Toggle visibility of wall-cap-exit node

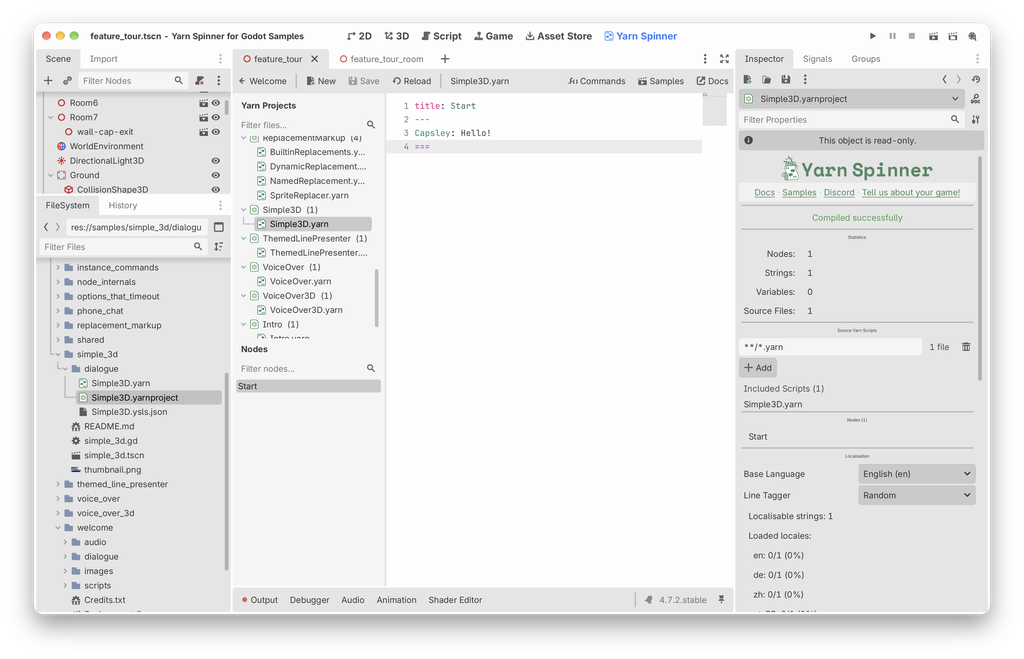[216, 132]
